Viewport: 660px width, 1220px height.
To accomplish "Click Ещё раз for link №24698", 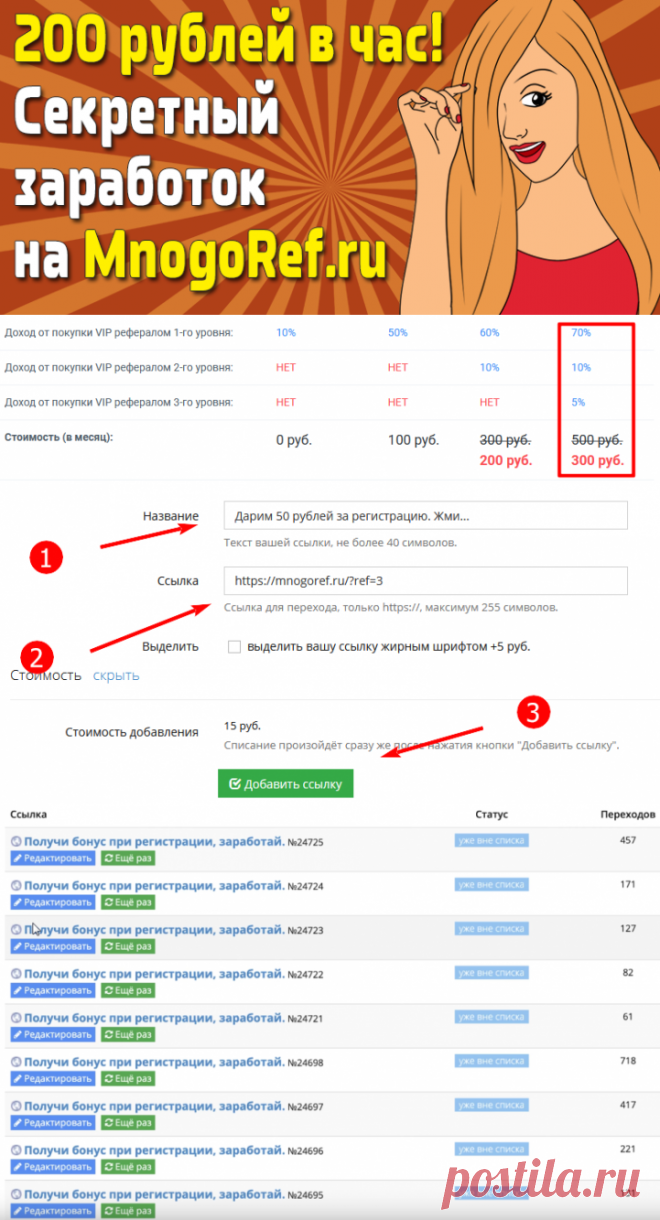I will pos(127,1078).
